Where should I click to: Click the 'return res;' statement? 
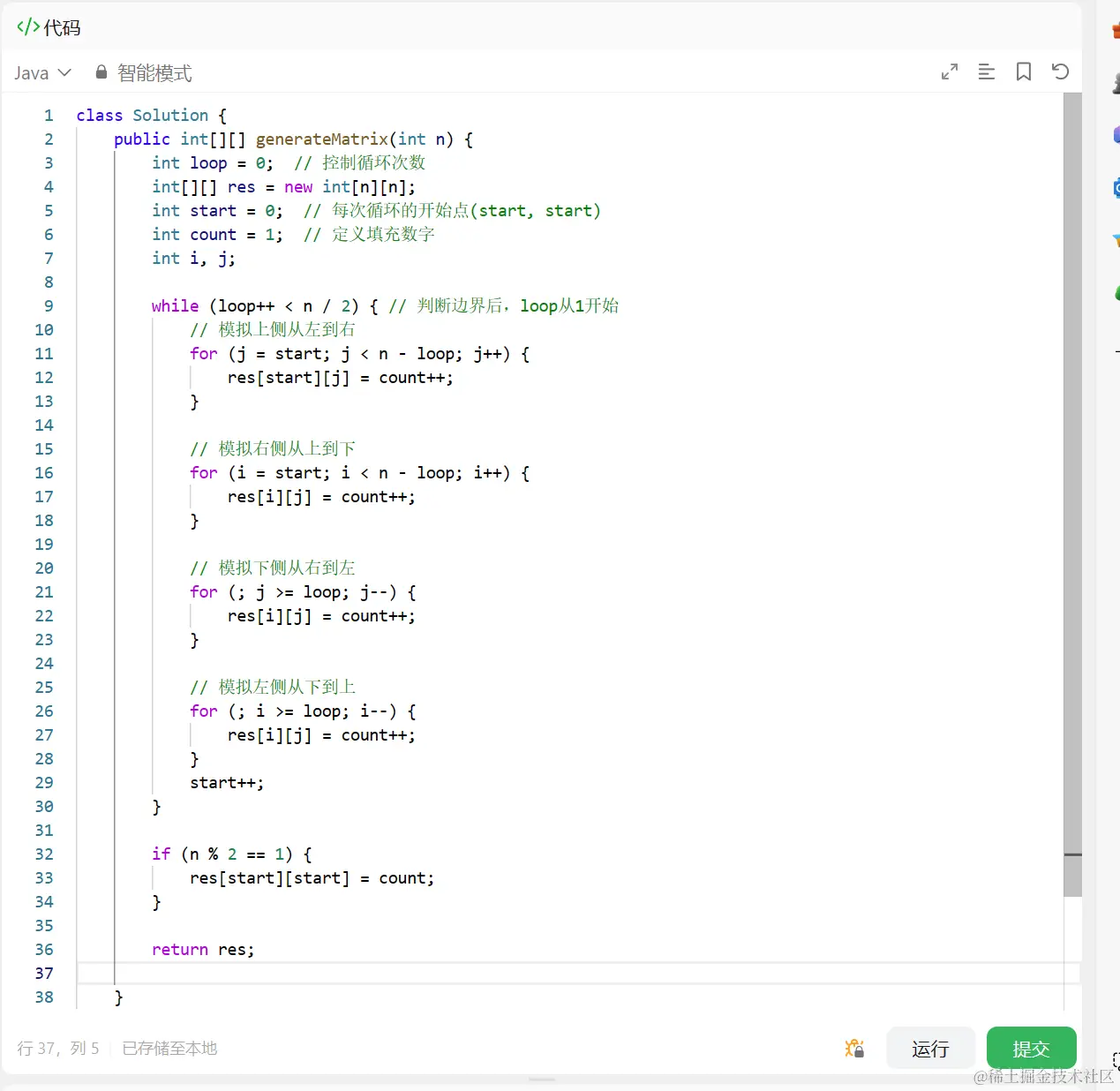coord(203,949)
